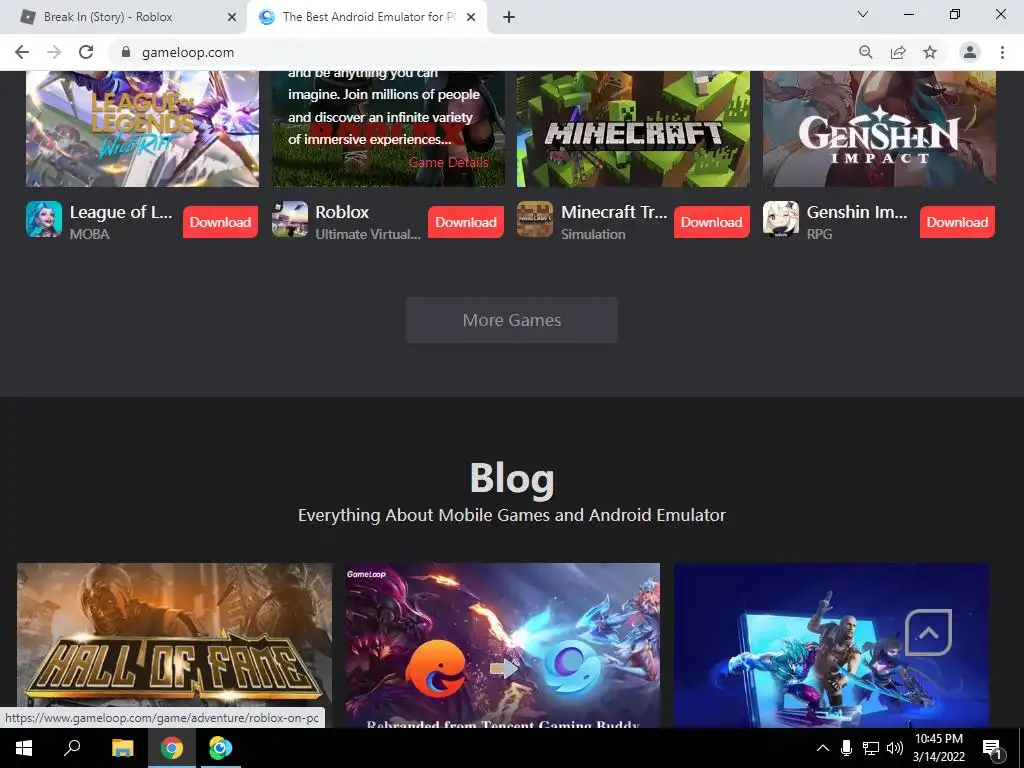This screenshot has height=768, width=1024.
Task: Reload the GameLoop page
Action: (x=86, y=52)
